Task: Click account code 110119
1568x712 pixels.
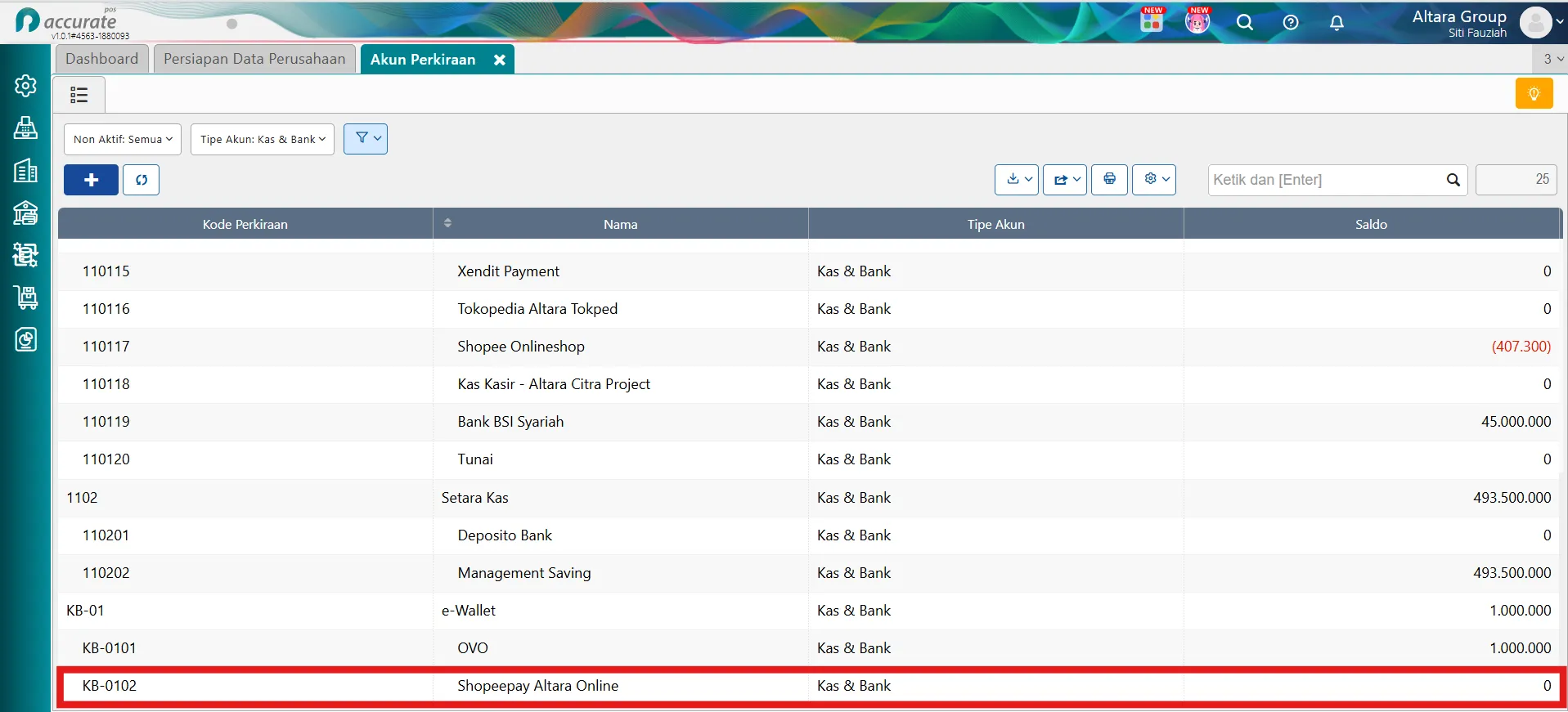Action: (106, 422)
